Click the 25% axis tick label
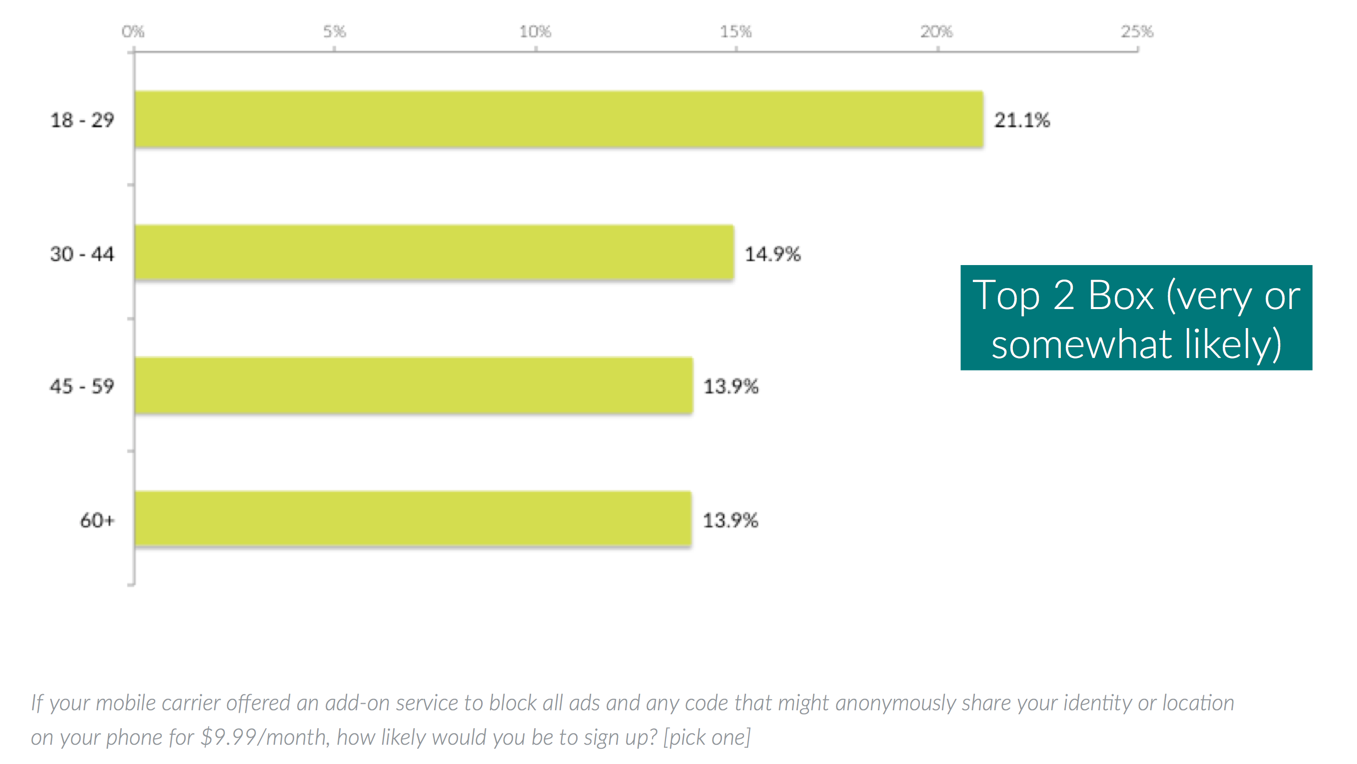This screenshot has height=764, width=1357. pos(1137,32)
